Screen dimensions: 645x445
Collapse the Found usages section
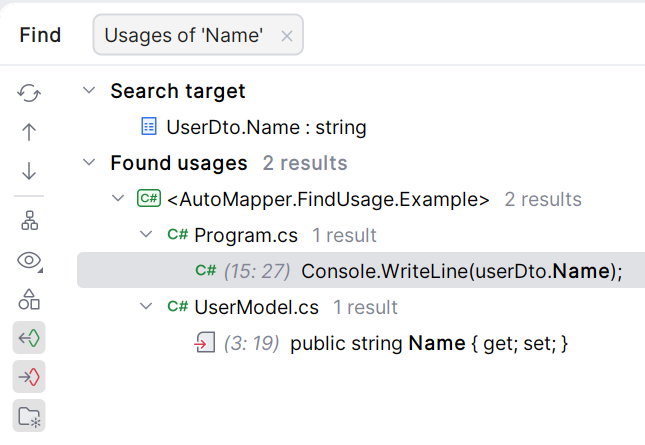[x=89, y=162]
